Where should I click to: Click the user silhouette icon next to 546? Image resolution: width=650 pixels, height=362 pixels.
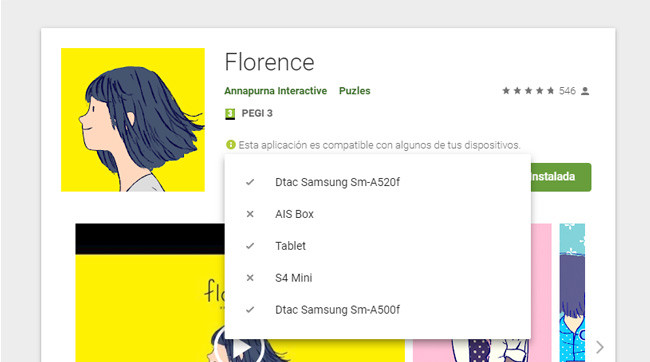pyautogui.click(x=585, y=91)
